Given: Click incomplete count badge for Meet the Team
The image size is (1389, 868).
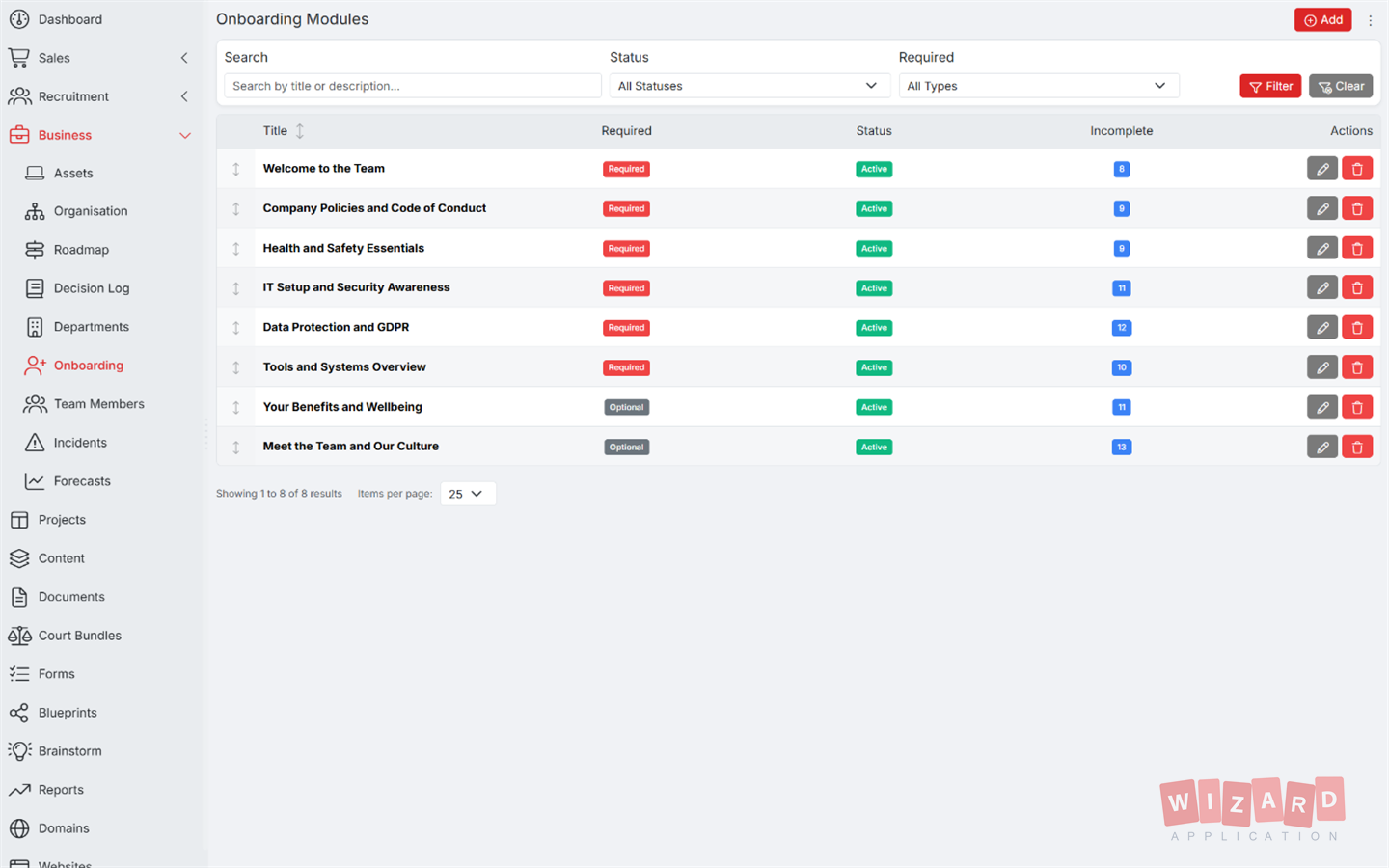Looking at the screenshot, I should pyautogui.click(x=1121, y=447).
